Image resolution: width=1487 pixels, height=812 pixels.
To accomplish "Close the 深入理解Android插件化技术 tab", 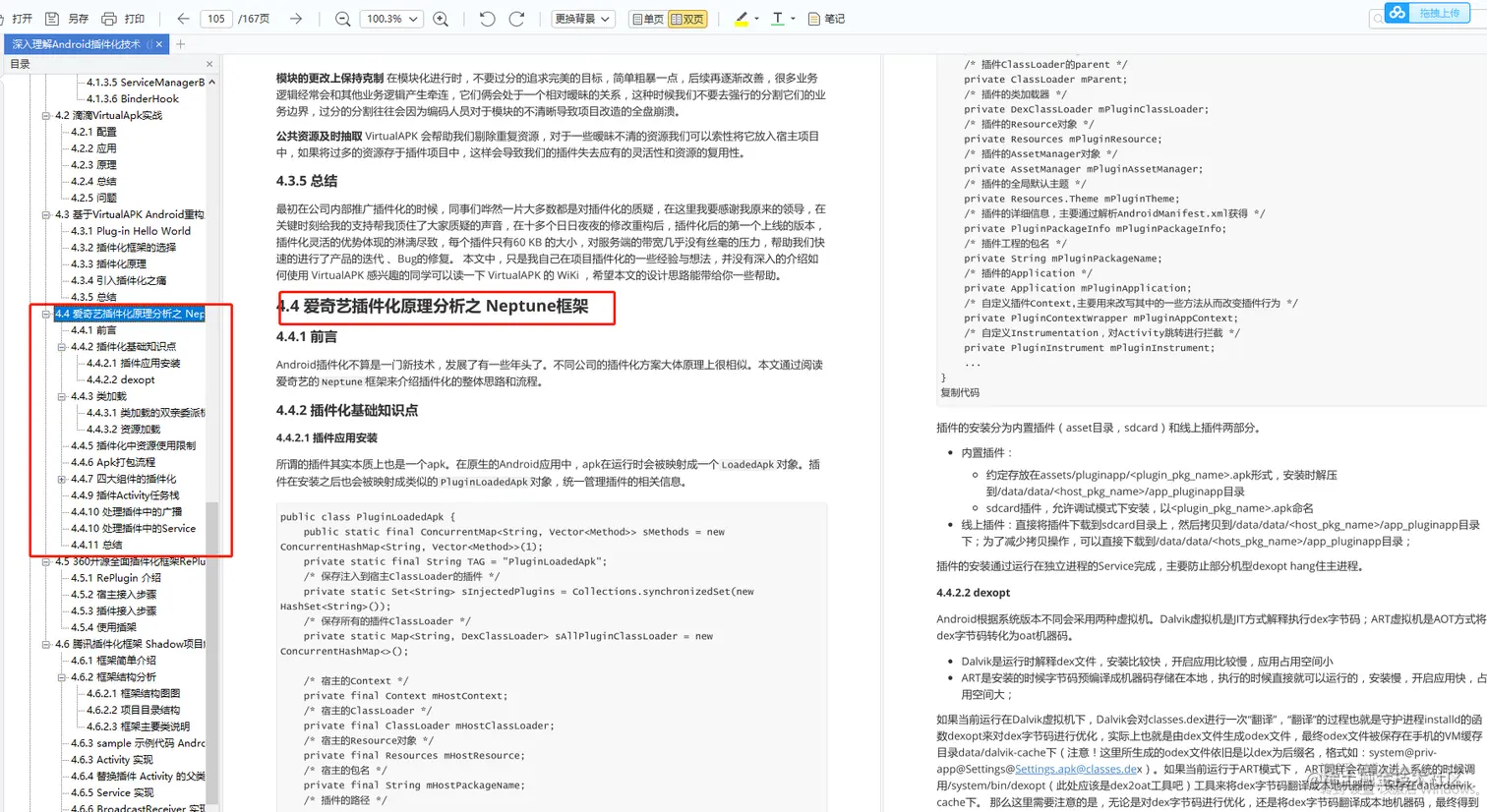I will pyautogui.click(x=159, y=44).
